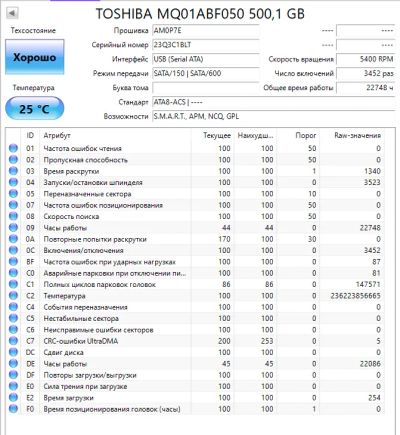The width and height of the screenshot is (400, 435).
Task: Click the previous disk arrow button
Action: tap(12, 13)
